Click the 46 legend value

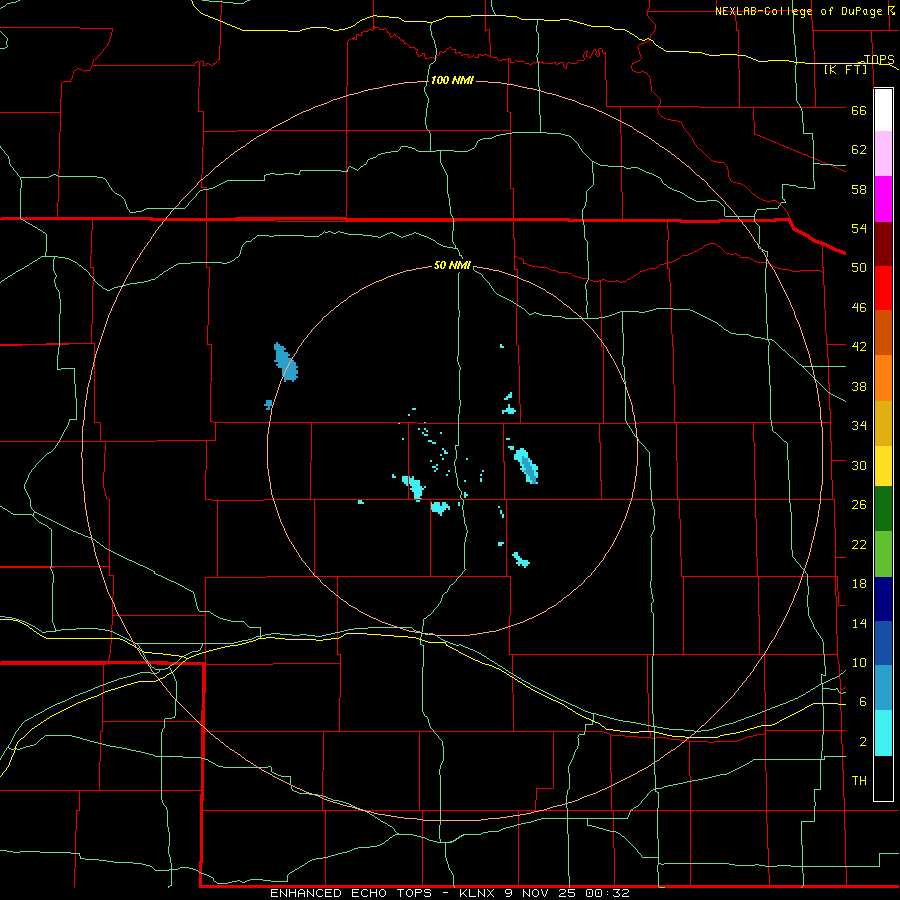pyautogui.click(x=859, y=308)
